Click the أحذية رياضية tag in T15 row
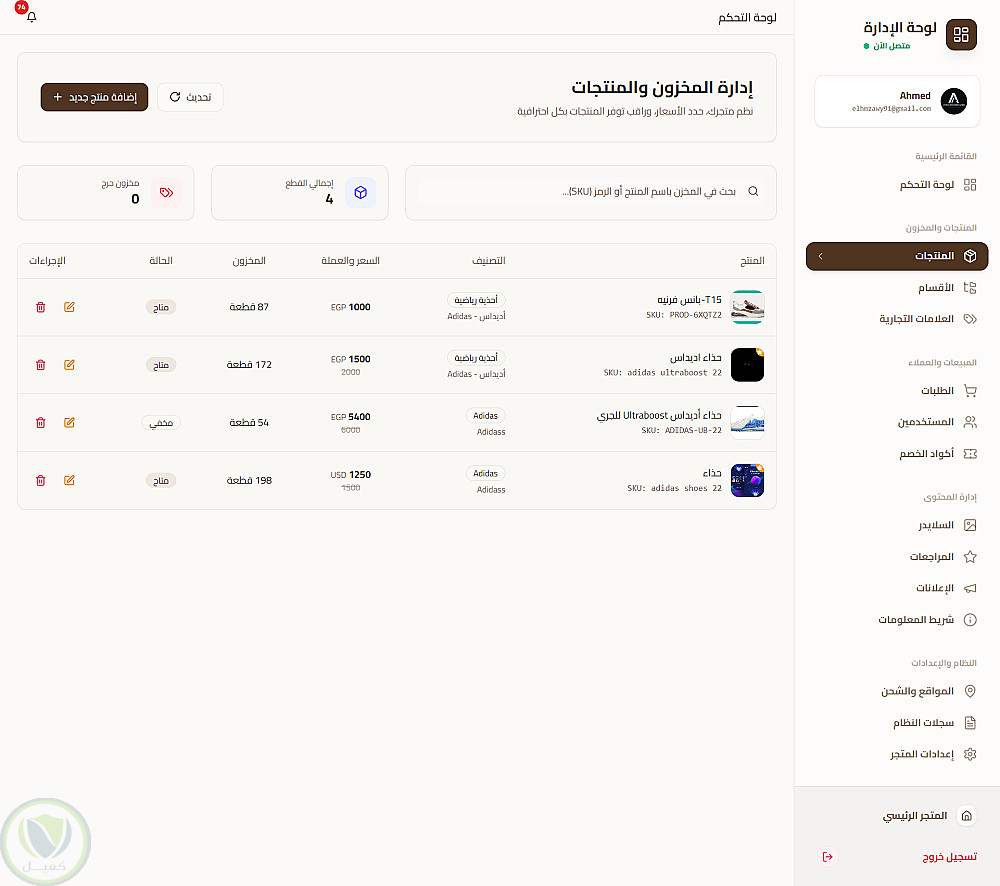 476,300
